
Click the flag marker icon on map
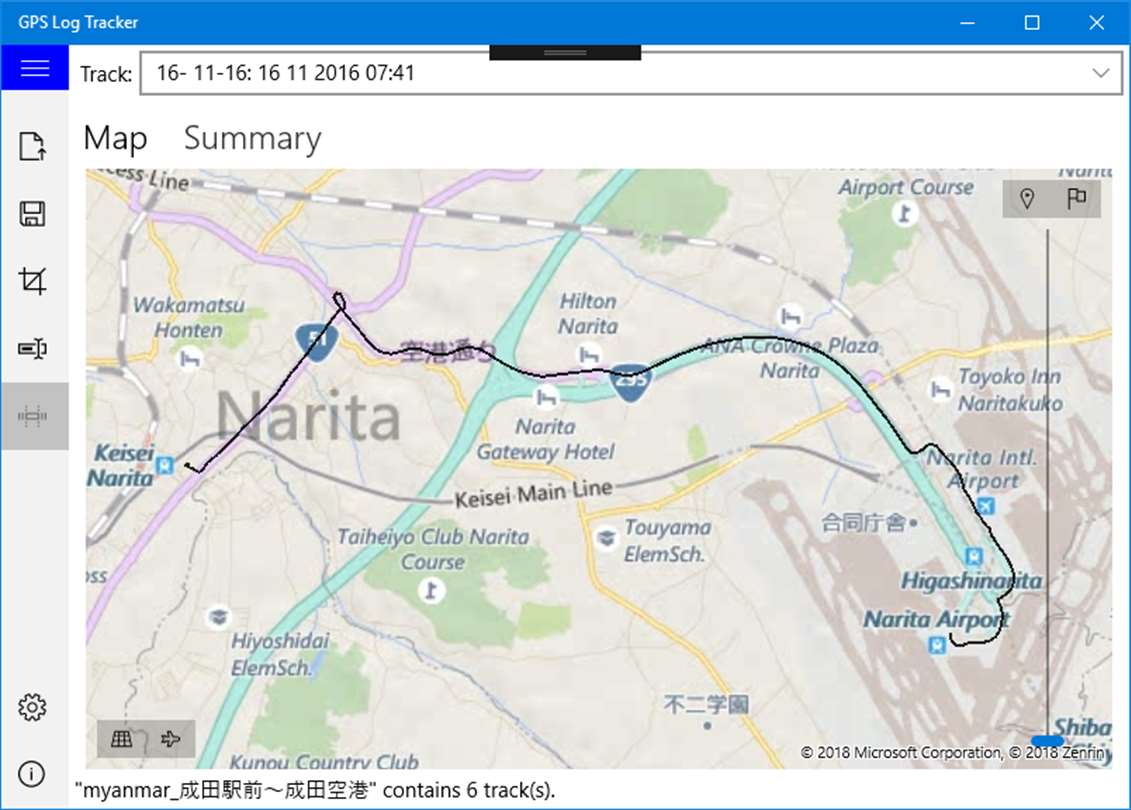[x=1076, y=198]
